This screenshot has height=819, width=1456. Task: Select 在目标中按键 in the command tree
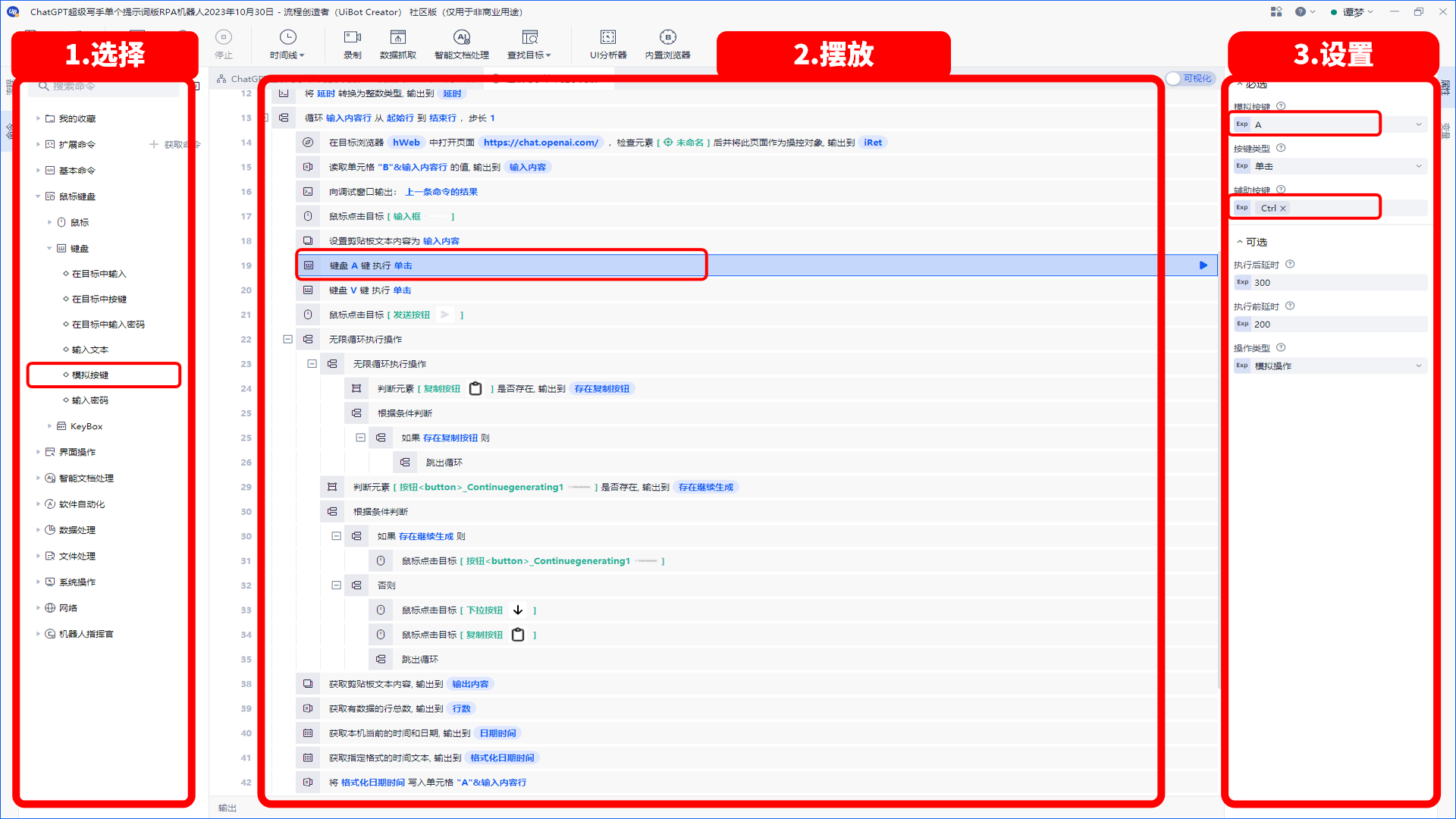pos(99,300)
